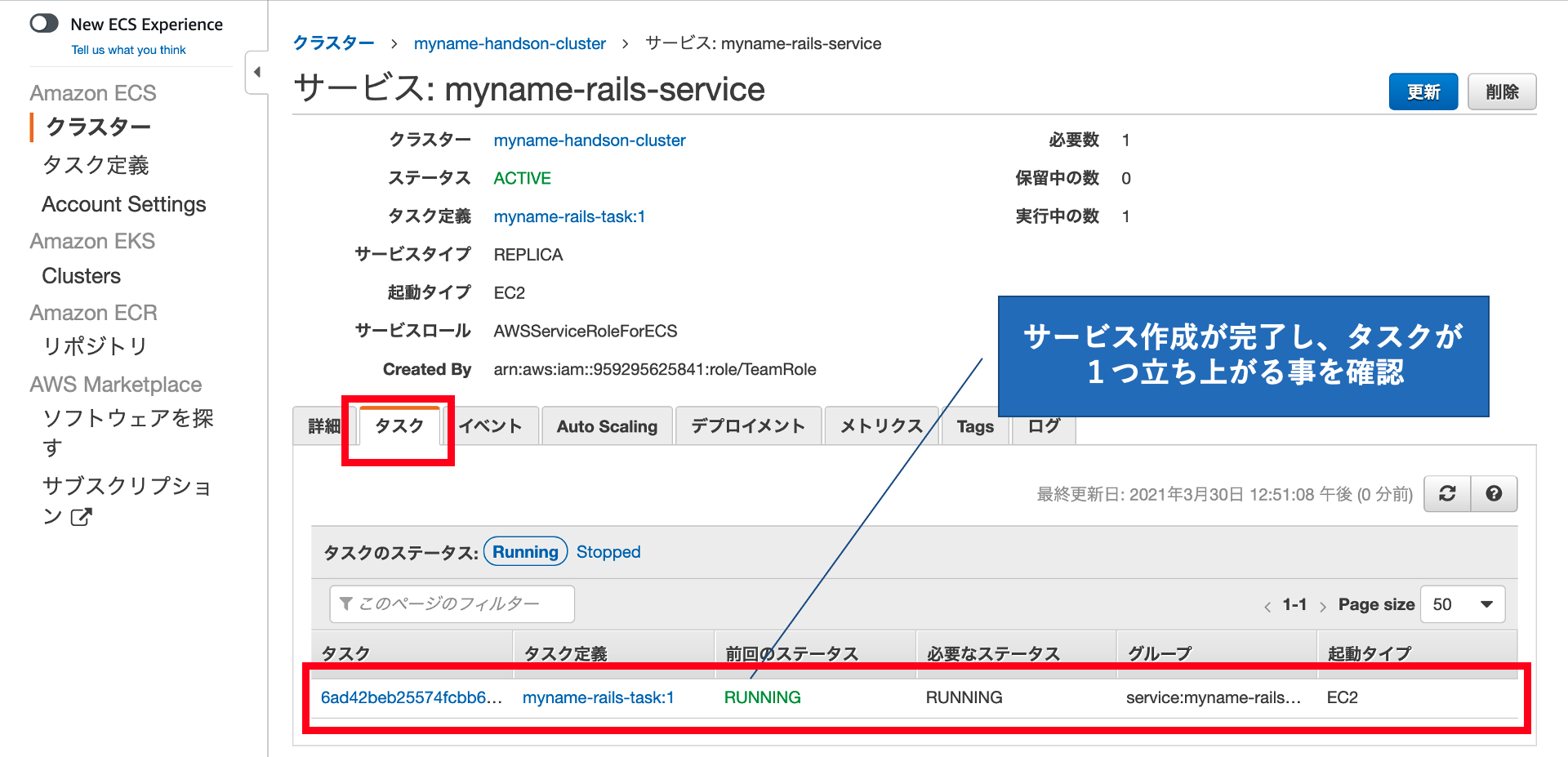Image resolution: width=1568 pixels, height=757 pixels.
Task: Switch to the メトリクス tab
Action: (881, 426)
